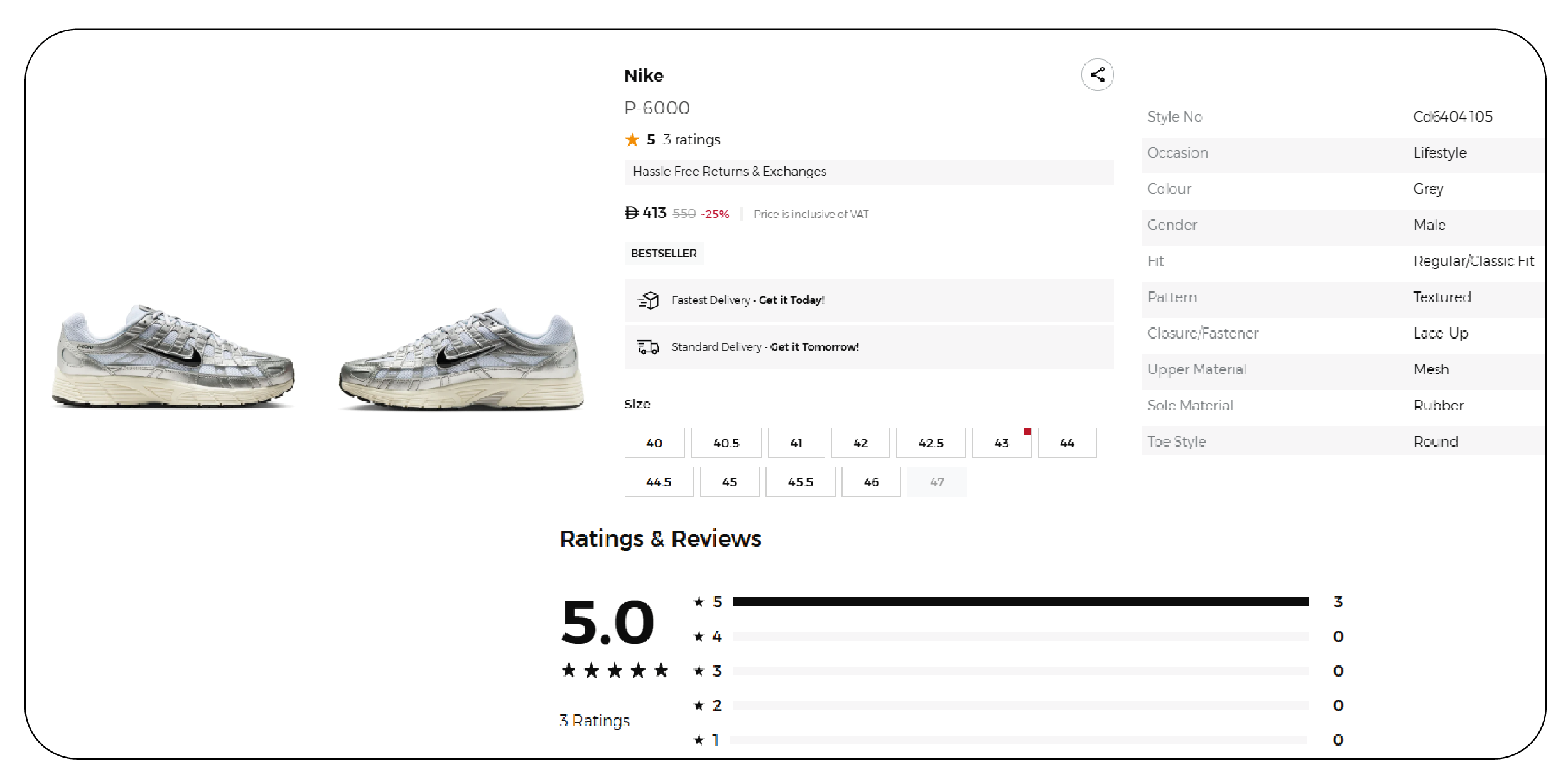Screen dimensions: 1568x779
Task: Pick size 44.5
Action: (659, 482)
